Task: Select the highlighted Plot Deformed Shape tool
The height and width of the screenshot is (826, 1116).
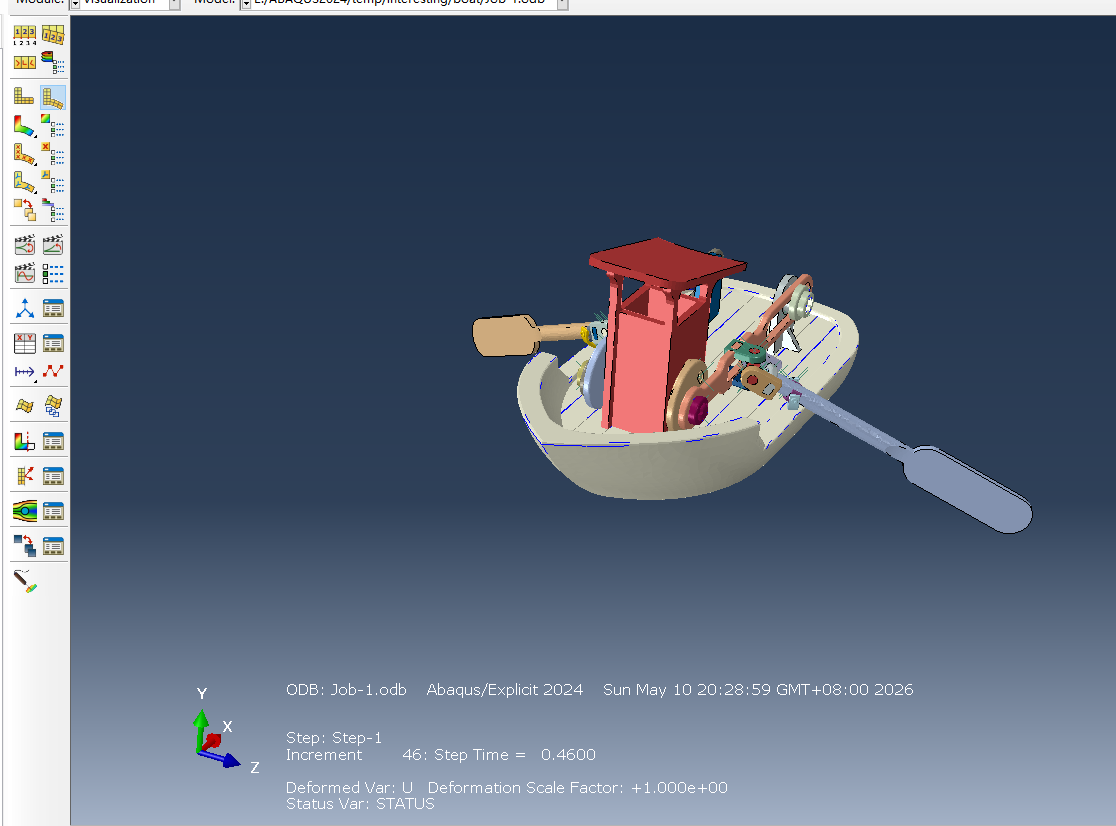Action: click(53, 97)
